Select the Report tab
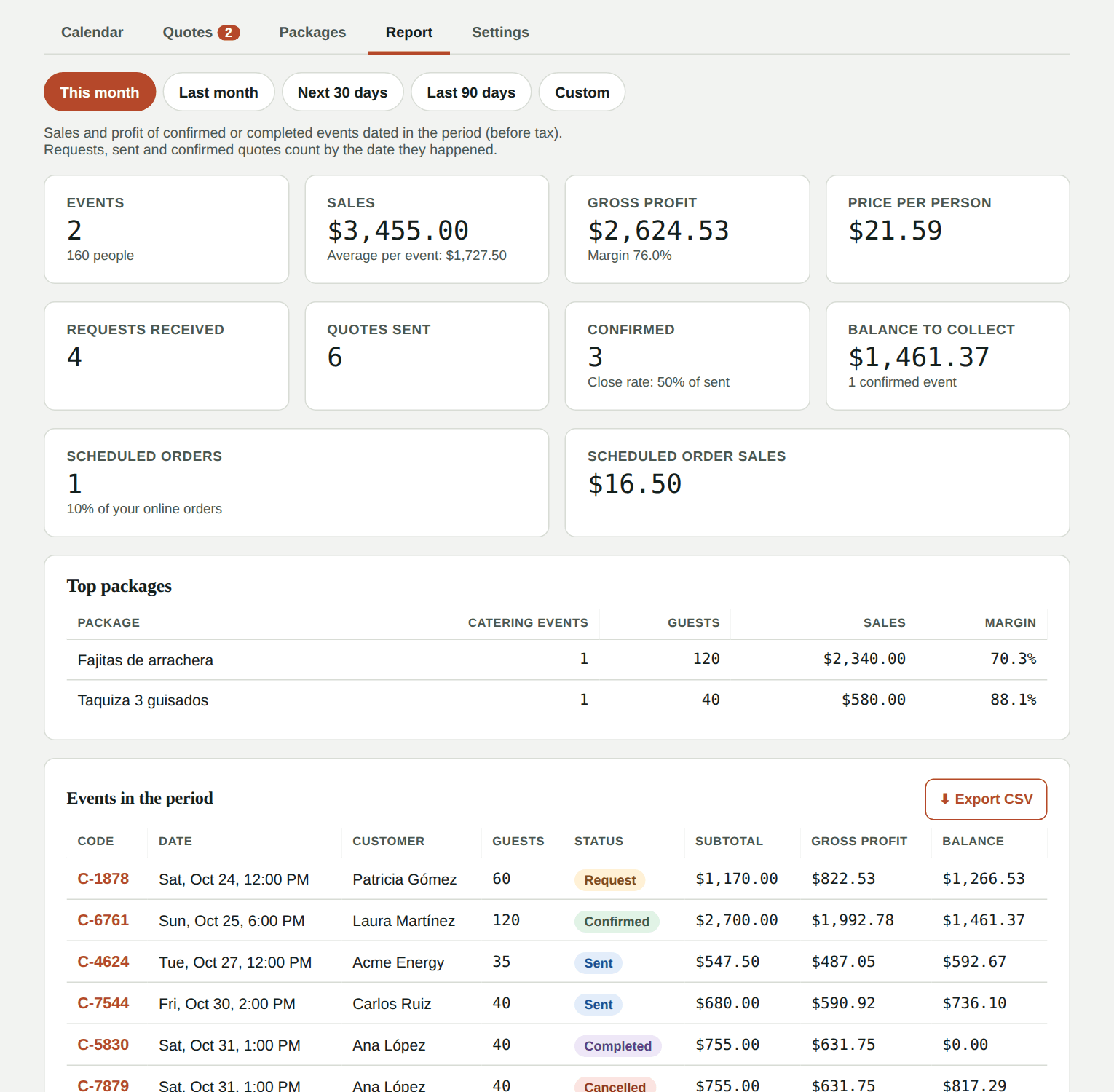The width and height of the screenshot is (1114, 1092). click(409, 32)
